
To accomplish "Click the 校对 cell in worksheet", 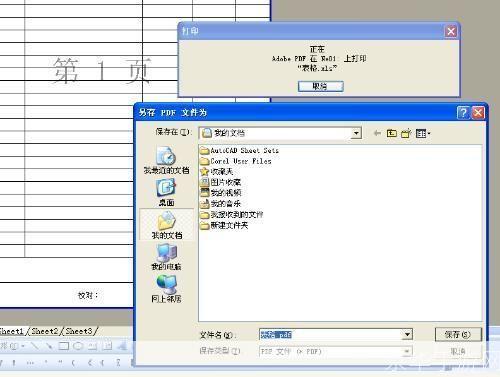I will click(88, 295).
